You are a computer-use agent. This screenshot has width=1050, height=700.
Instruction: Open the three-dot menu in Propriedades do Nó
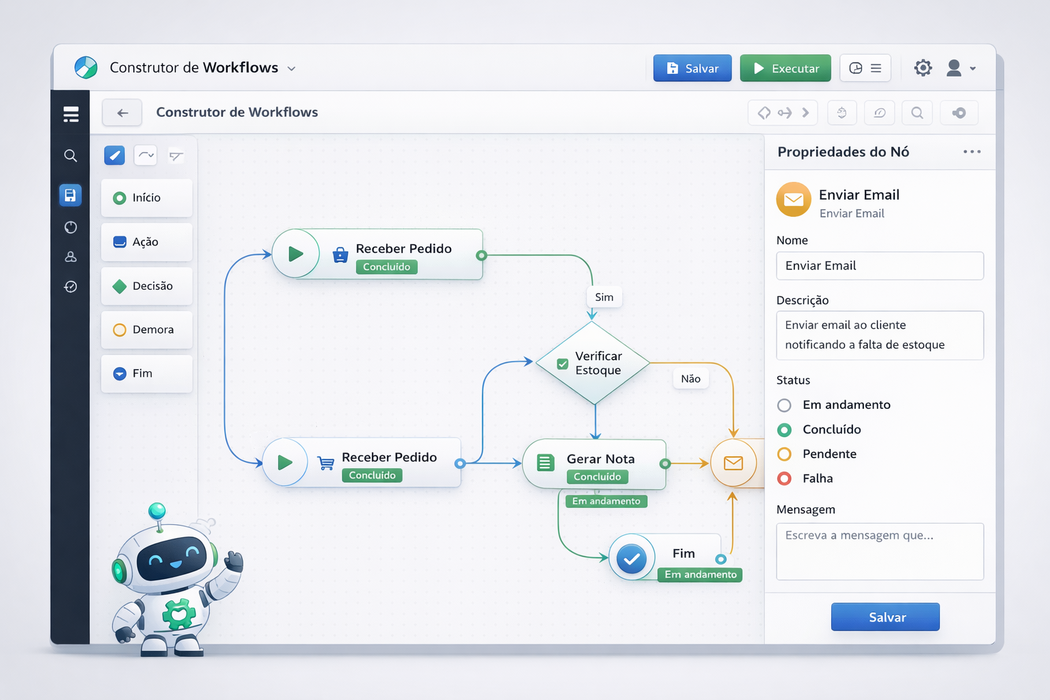[x=971, y=152]
